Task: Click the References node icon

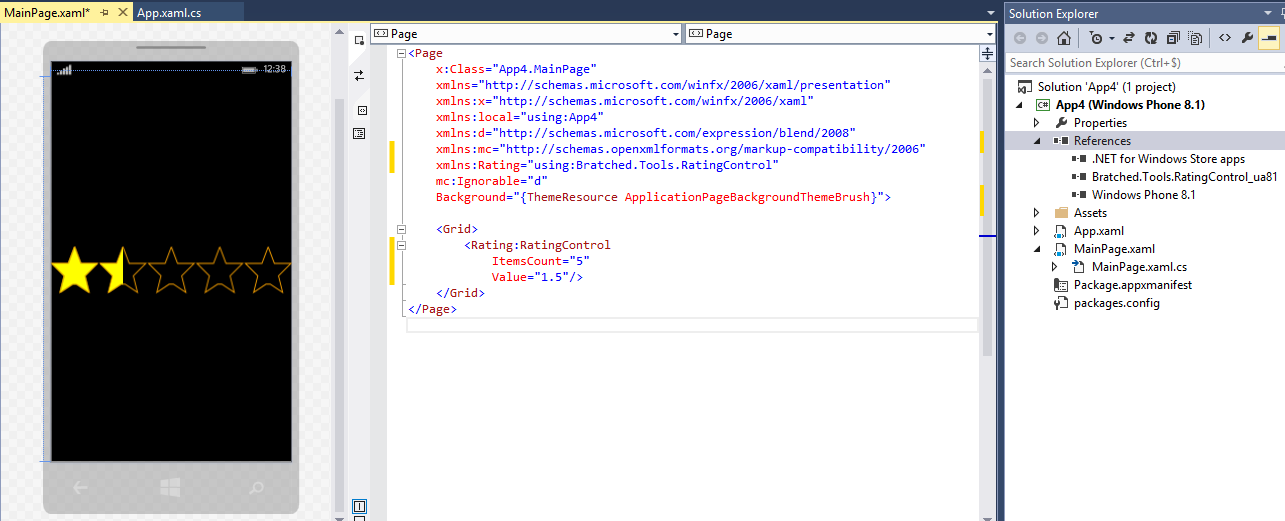Action: [1061, 141]
